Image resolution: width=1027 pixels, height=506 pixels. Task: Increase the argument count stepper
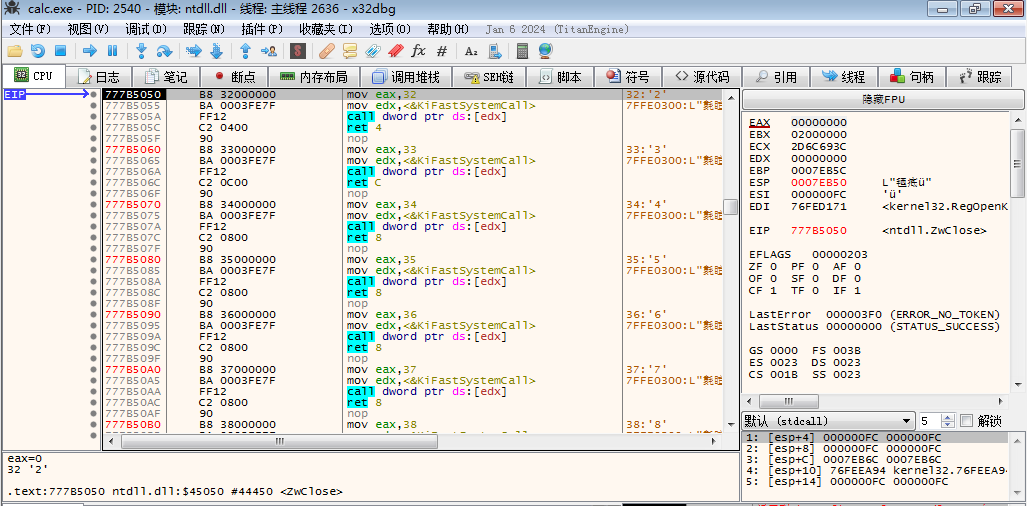(x=950, y=417)
